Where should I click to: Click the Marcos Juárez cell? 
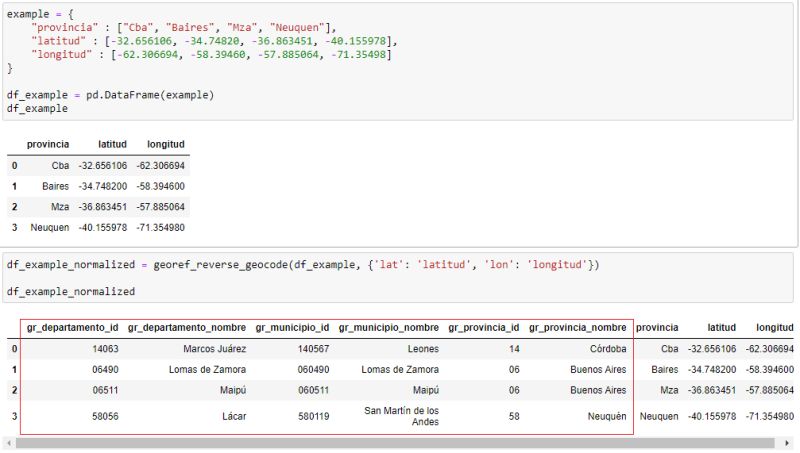(x=215, y=349)
